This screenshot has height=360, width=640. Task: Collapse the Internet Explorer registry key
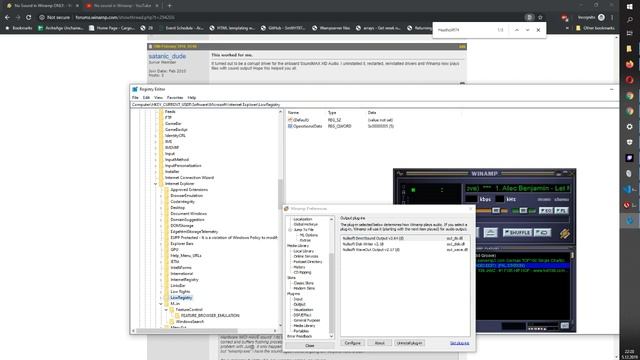tap(156, 184)
